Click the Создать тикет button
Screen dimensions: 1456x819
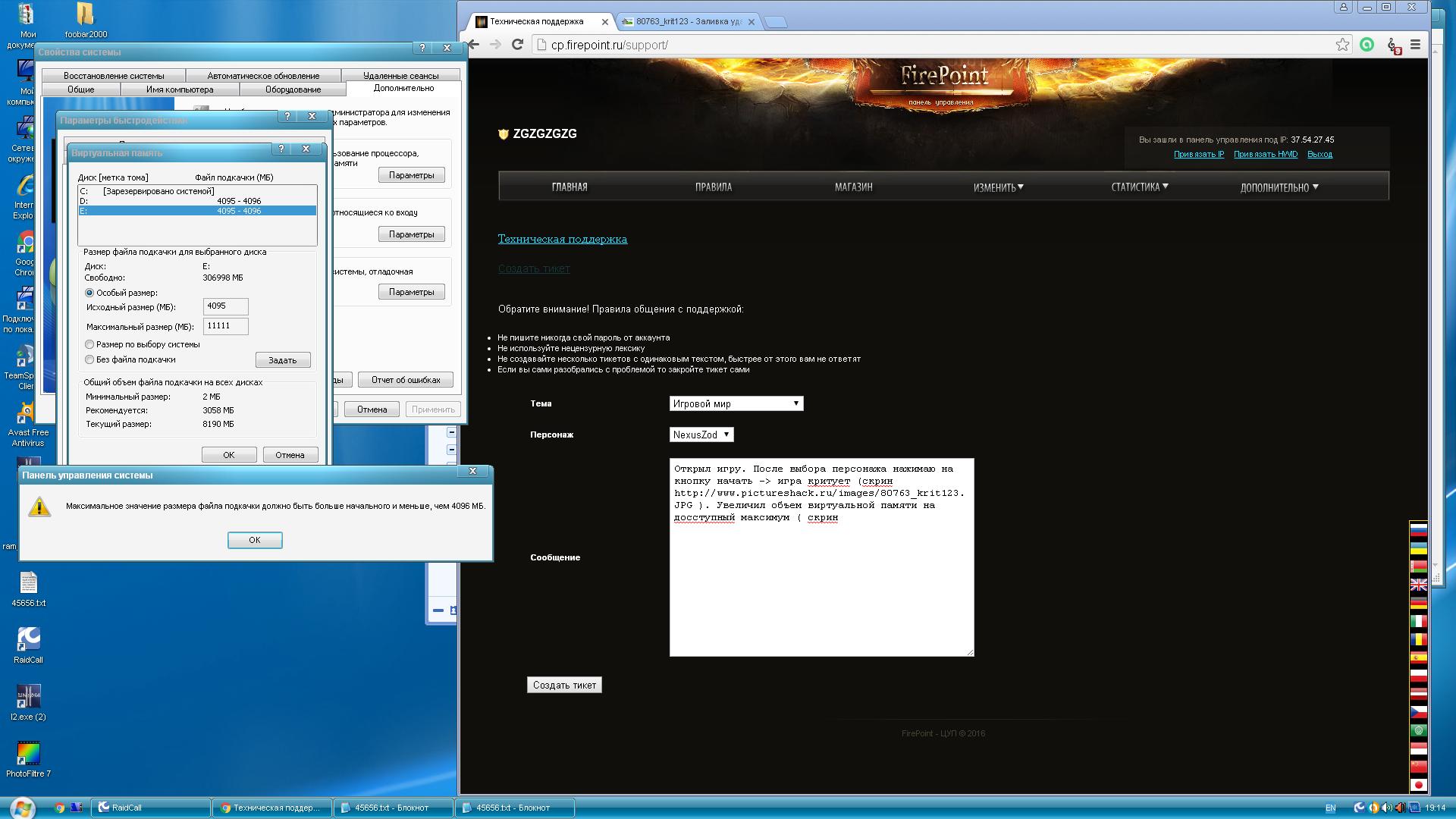point(564,685)
